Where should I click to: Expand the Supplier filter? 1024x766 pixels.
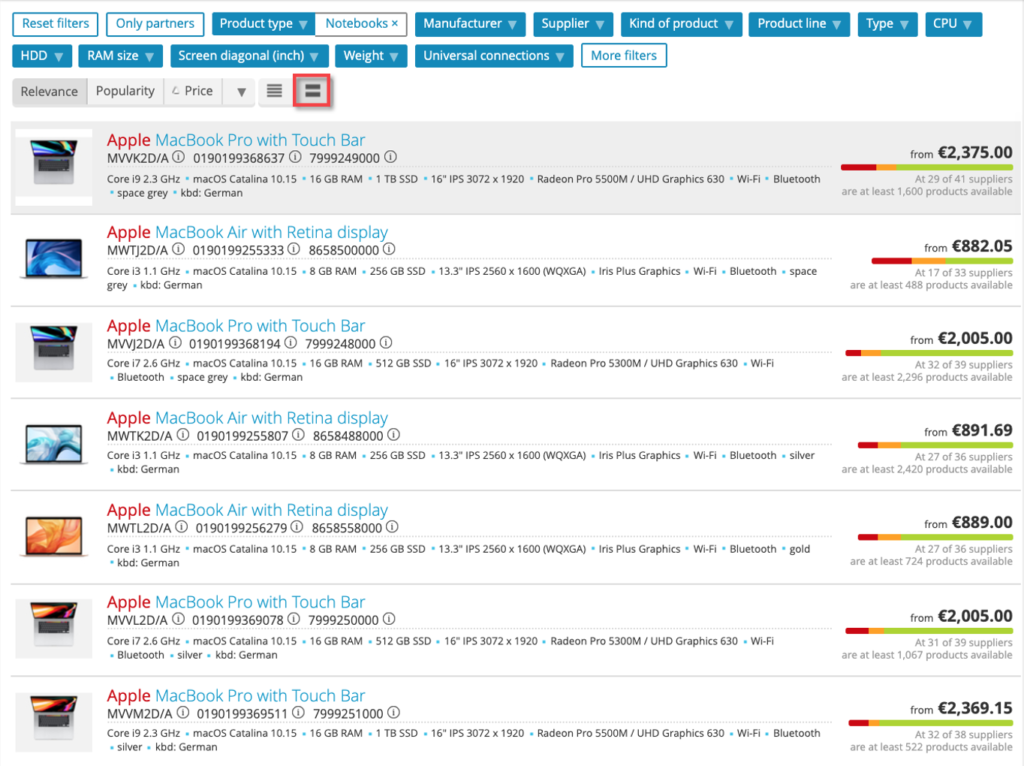[x=573, y=24]
